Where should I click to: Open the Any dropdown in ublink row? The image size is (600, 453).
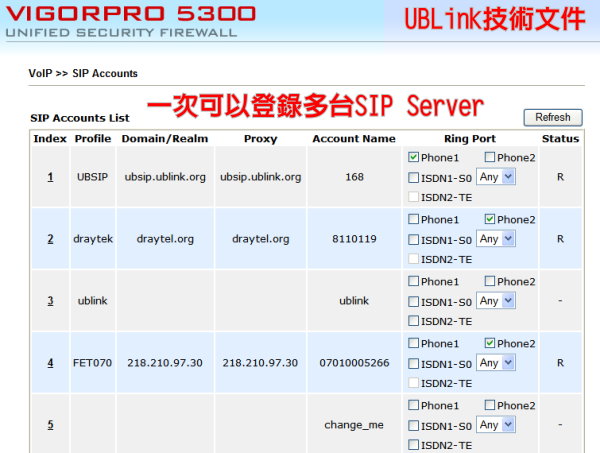click(496, 301)
